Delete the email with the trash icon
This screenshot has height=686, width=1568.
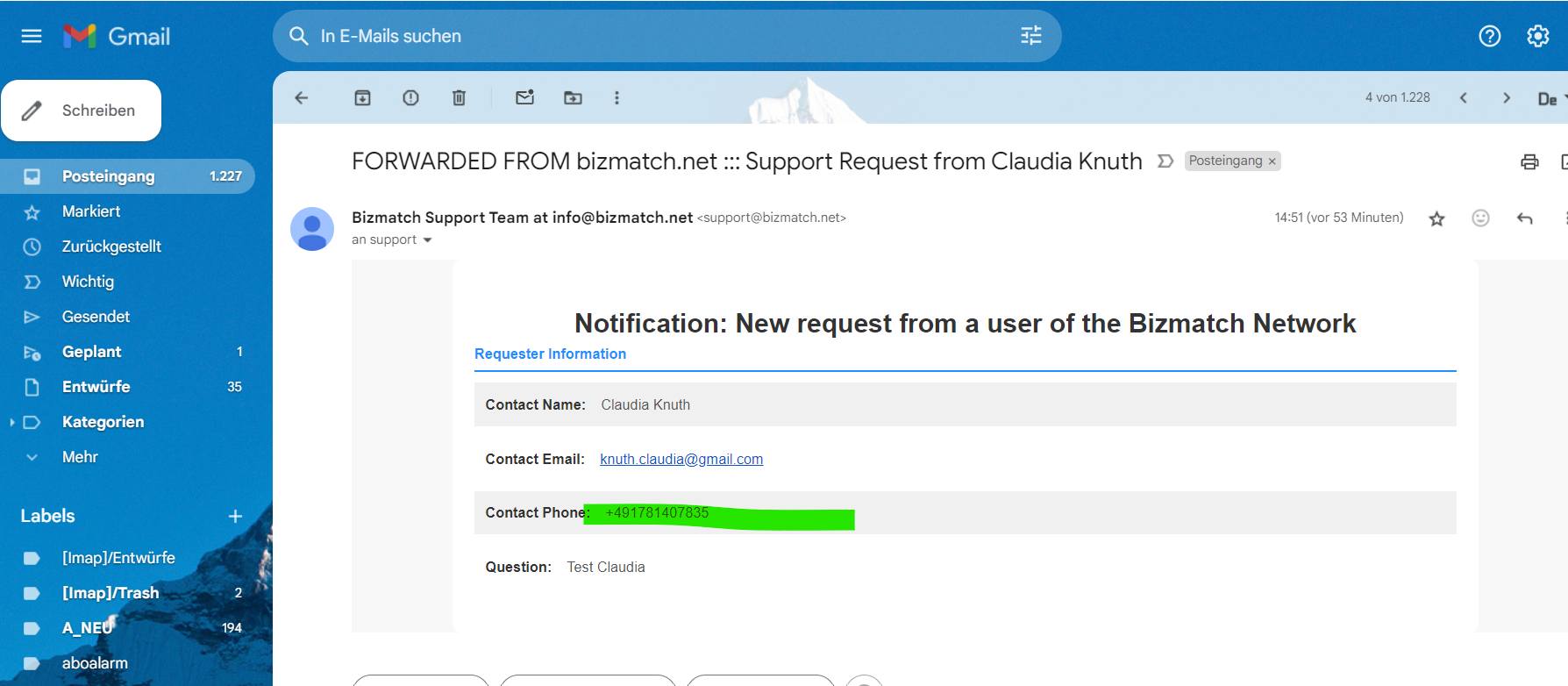459,97
